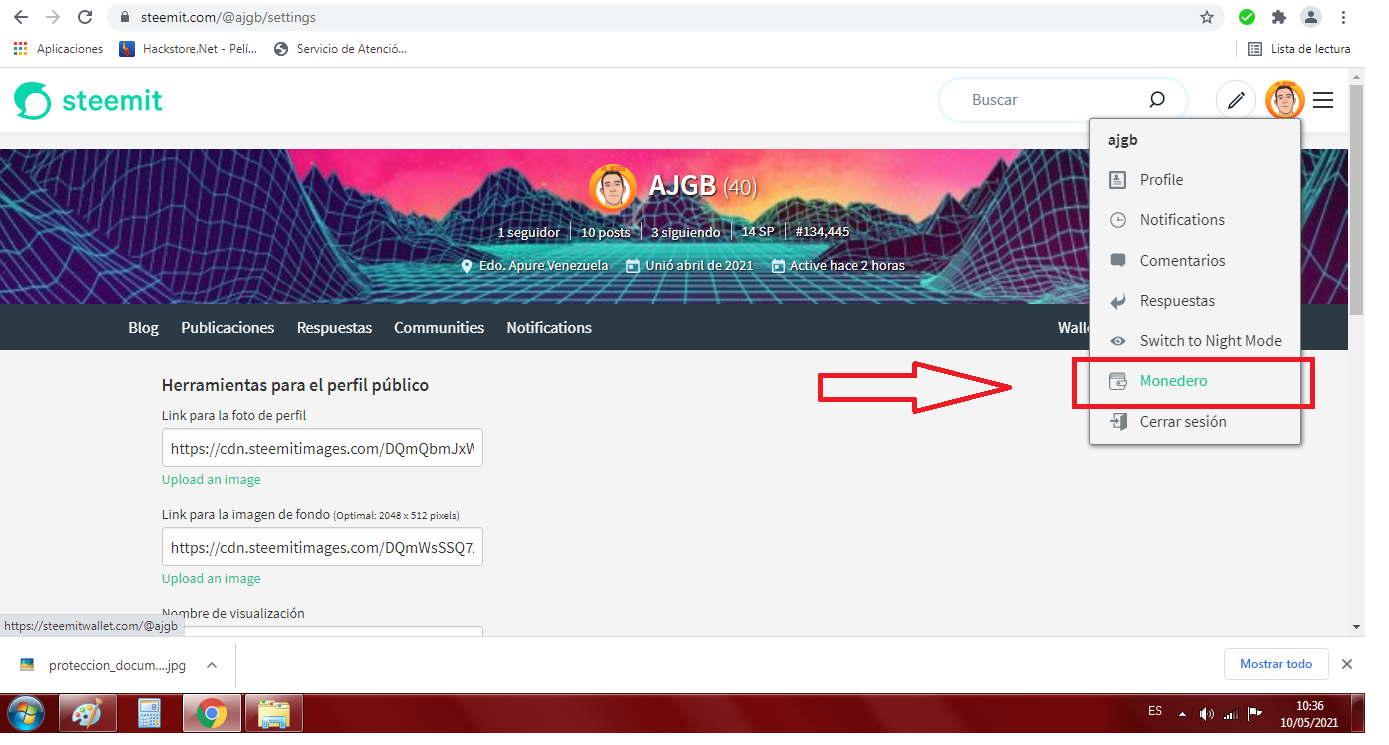
Task: Click the 14 SP stat
Action: click(758, 232)
